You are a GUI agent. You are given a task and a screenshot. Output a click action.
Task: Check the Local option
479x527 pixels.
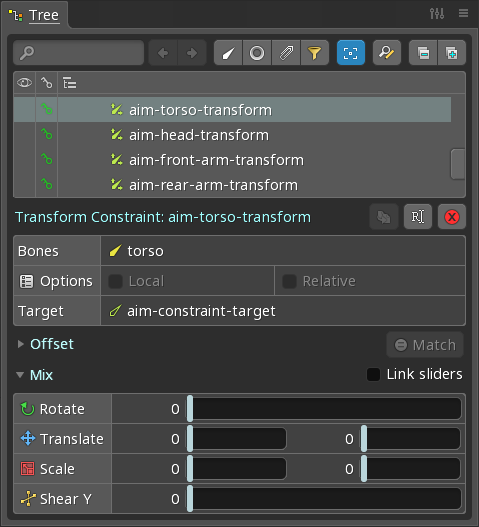(115, 281)
